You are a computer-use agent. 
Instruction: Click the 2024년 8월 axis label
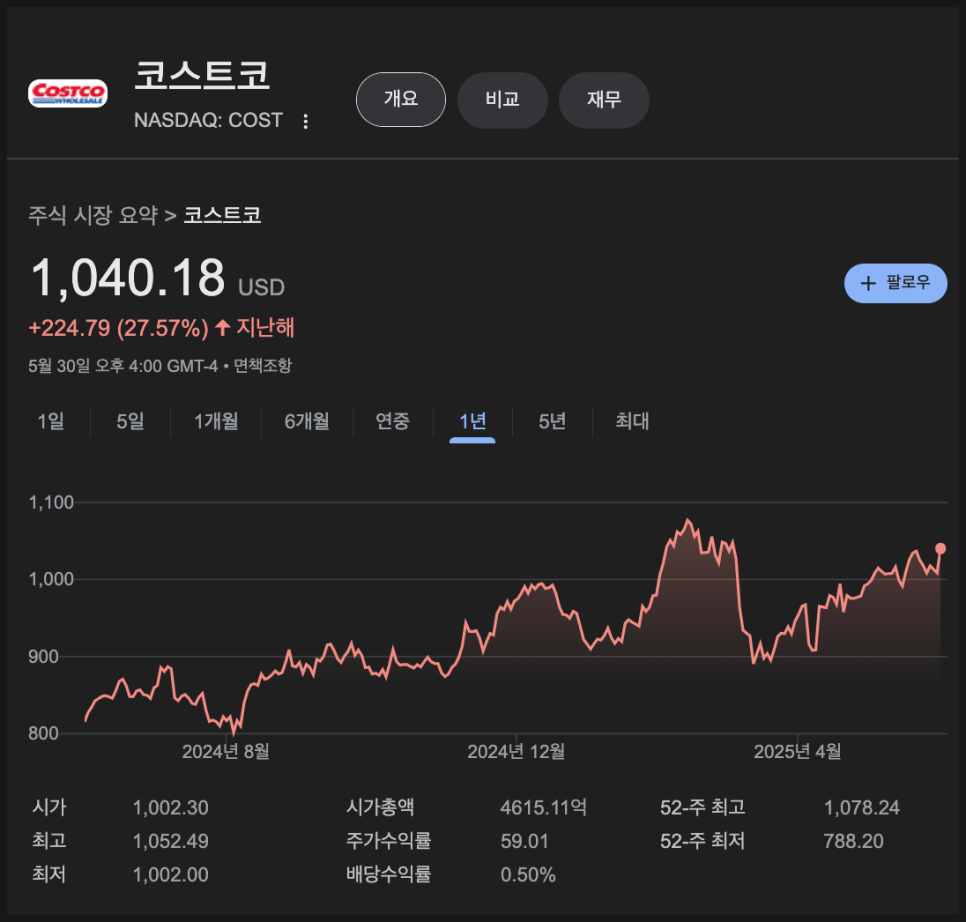225,751
